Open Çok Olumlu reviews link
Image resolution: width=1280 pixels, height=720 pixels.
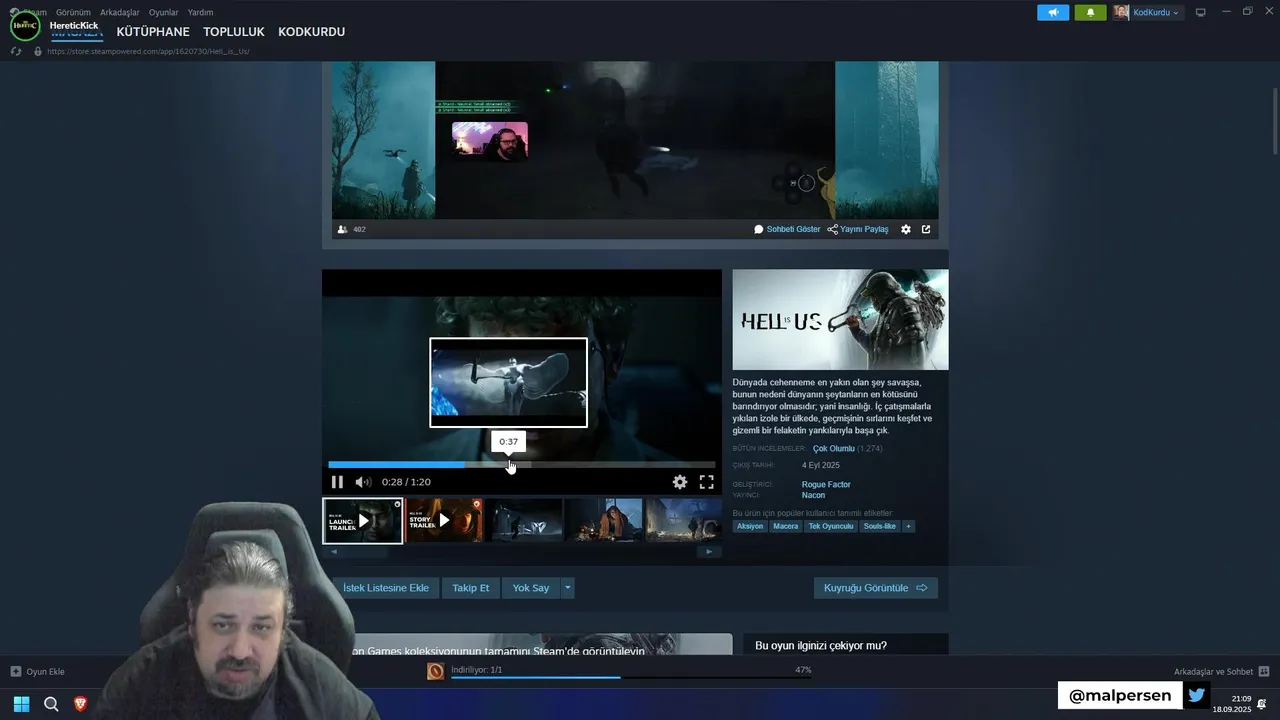click(x=834, y=449)
